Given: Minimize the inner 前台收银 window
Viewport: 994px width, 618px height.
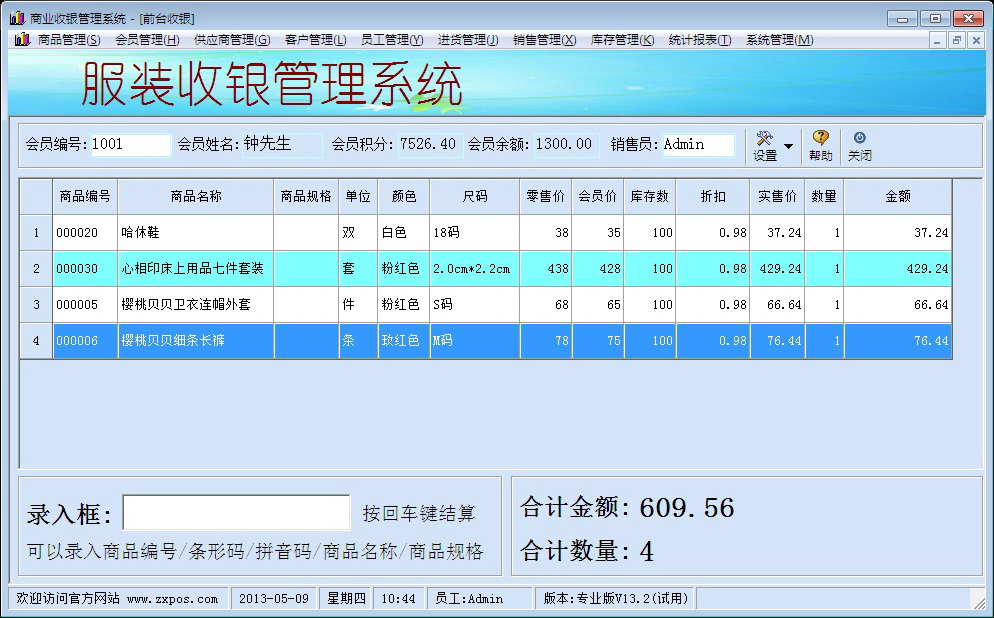Looking at the screenshot, I should coord(937,40).
